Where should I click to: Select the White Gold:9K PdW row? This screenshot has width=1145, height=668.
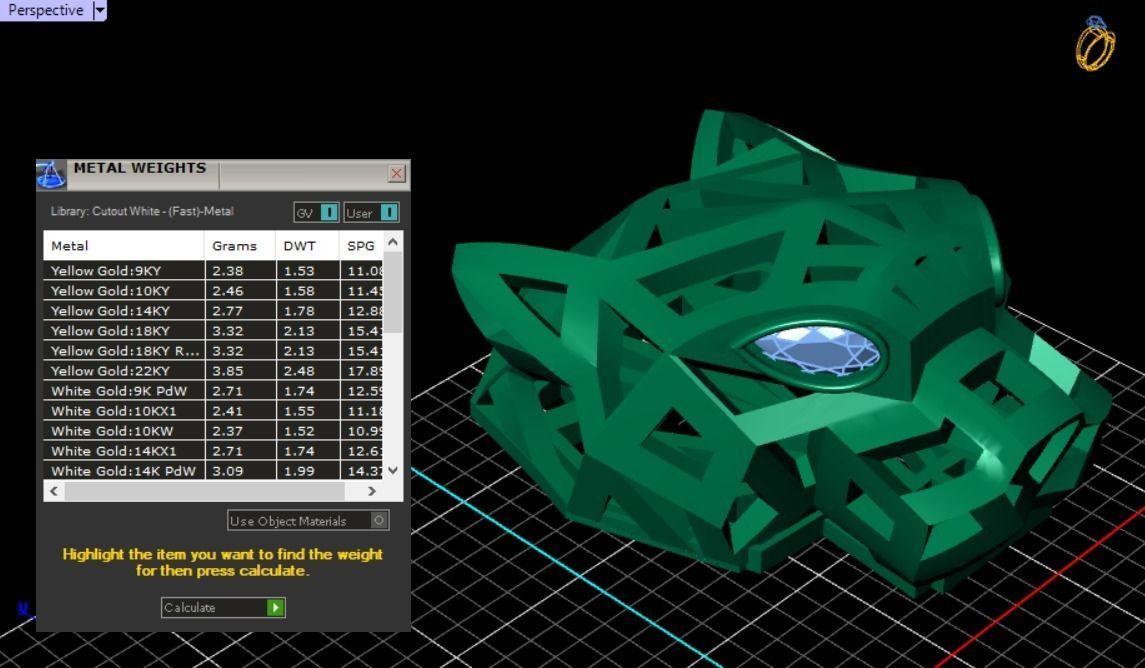(x=212, y=391)
